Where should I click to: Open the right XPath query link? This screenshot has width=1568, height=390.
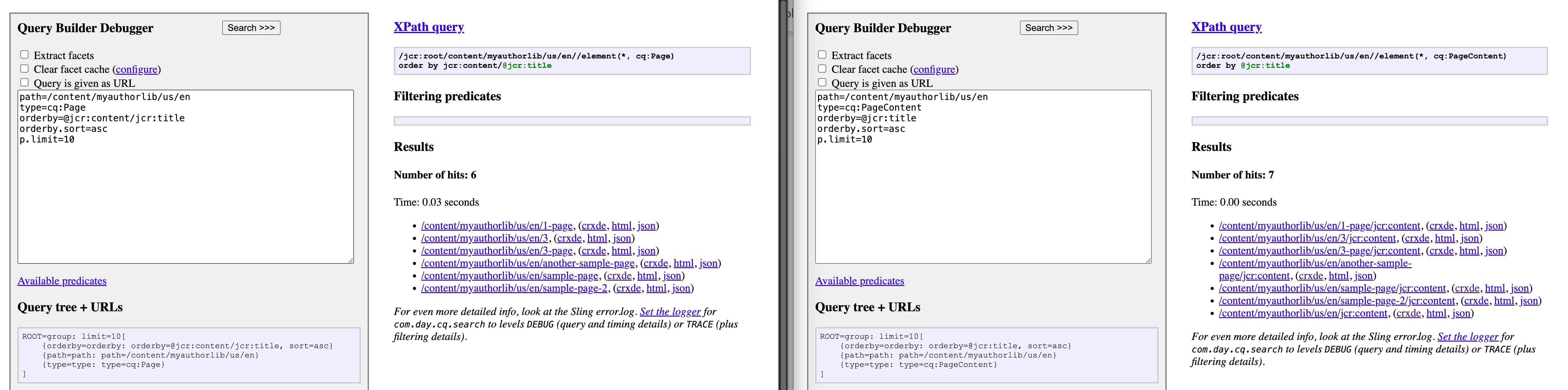point(1226,27)
